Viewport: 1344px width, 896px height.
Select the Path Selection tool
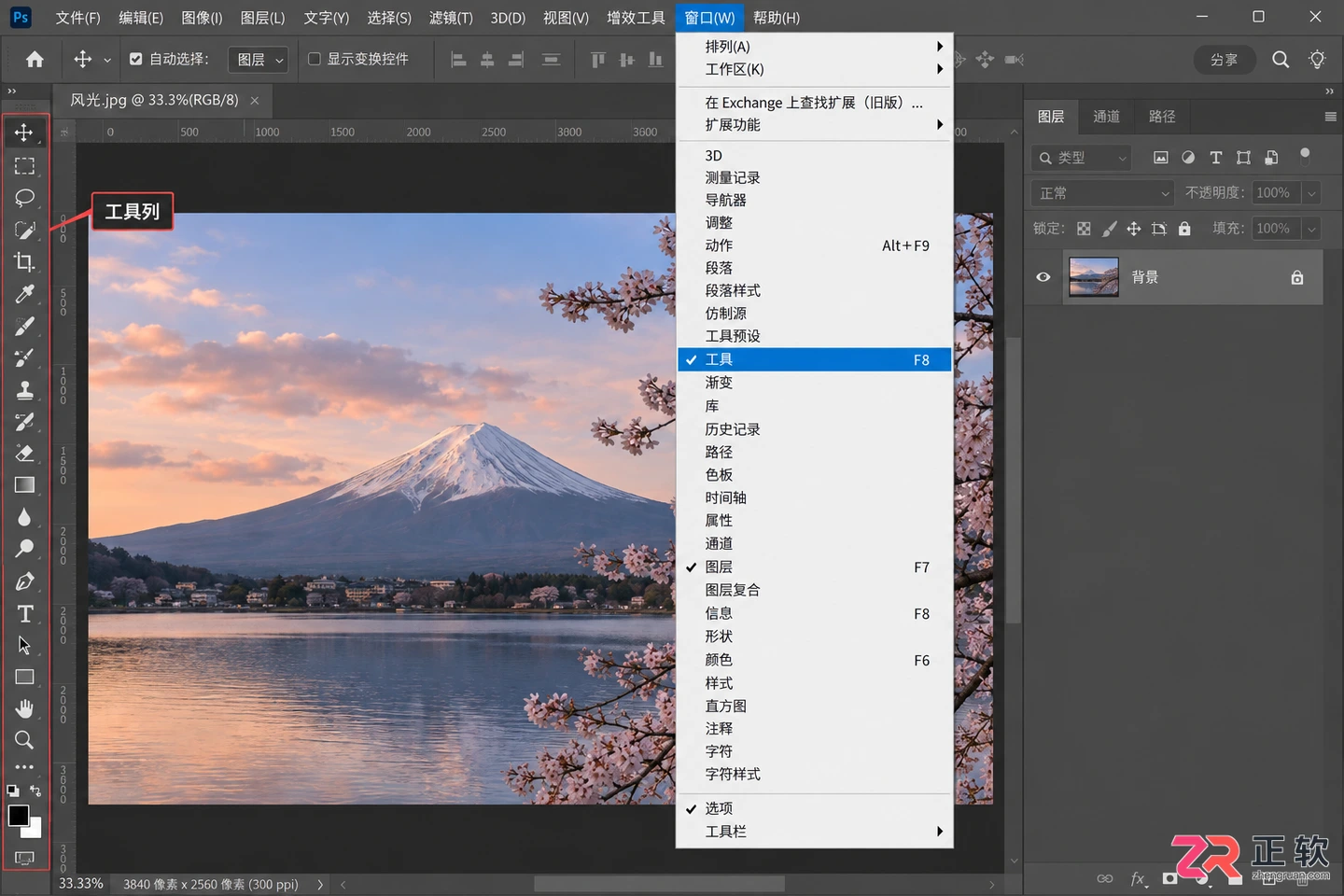[x=24, y=645]
